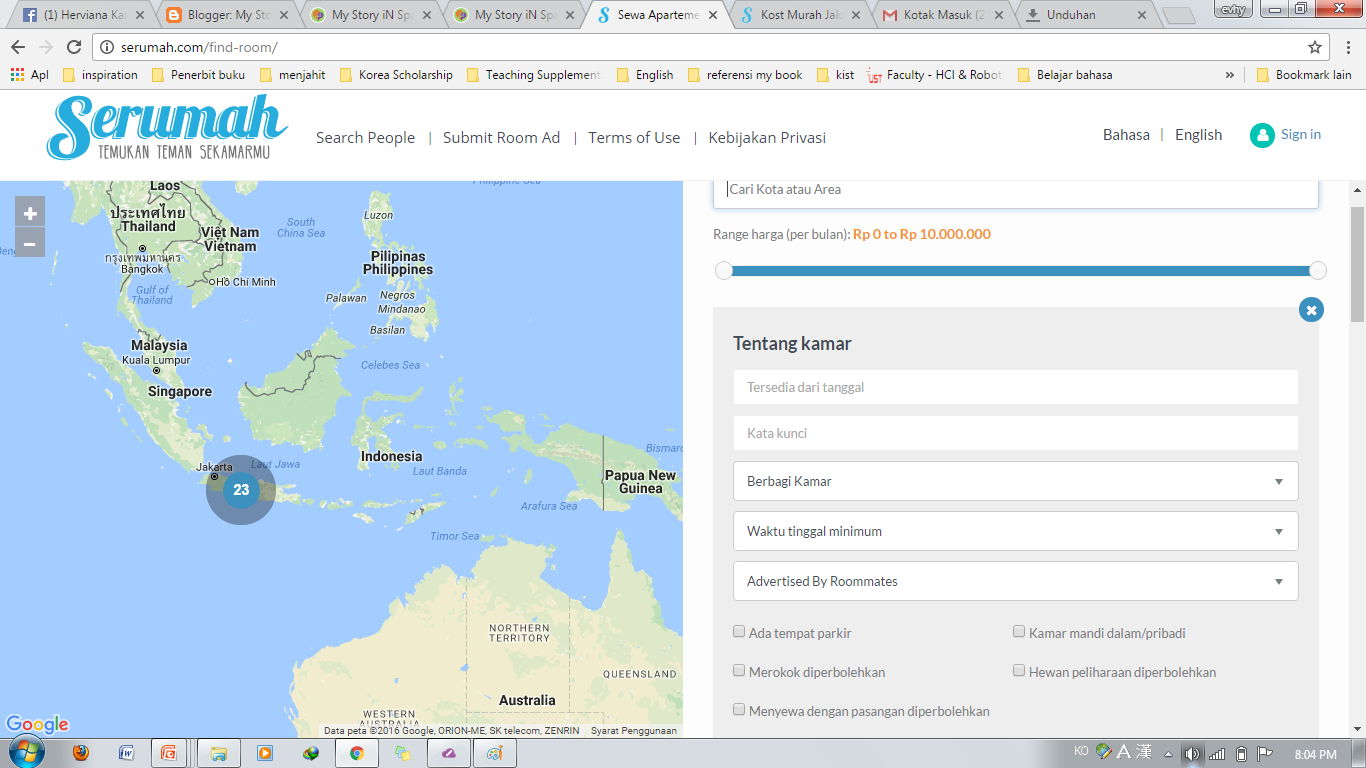Screen dimensions: 1366x768
Task: Open the media player taskbar icon
Action: tap(265, 753)
